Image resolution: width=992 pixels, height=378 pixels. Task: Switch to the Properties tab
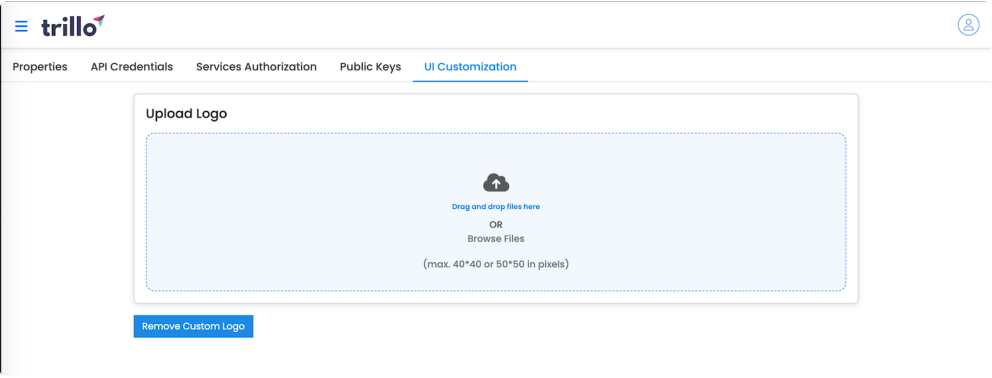tap(40, 66)
